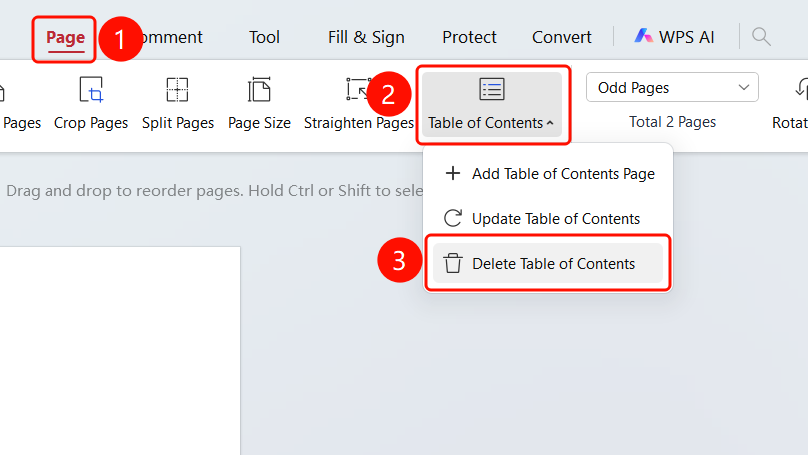
Task: Click the Crop Pages icon
Action: [x=91, y=90]
